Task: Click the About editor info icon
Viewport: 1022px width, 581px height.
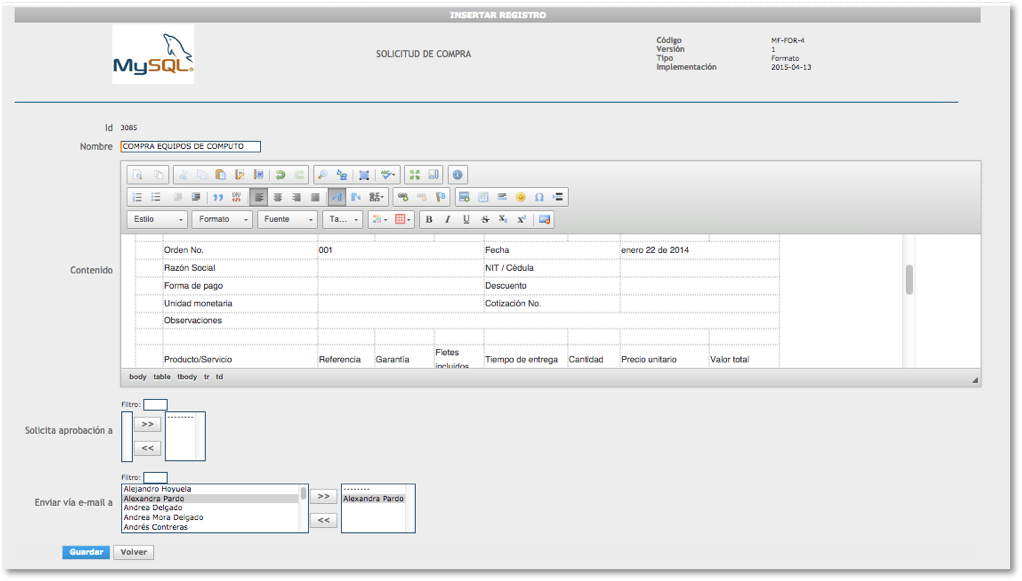Action: pyautogui.click(x=458, y=175)
